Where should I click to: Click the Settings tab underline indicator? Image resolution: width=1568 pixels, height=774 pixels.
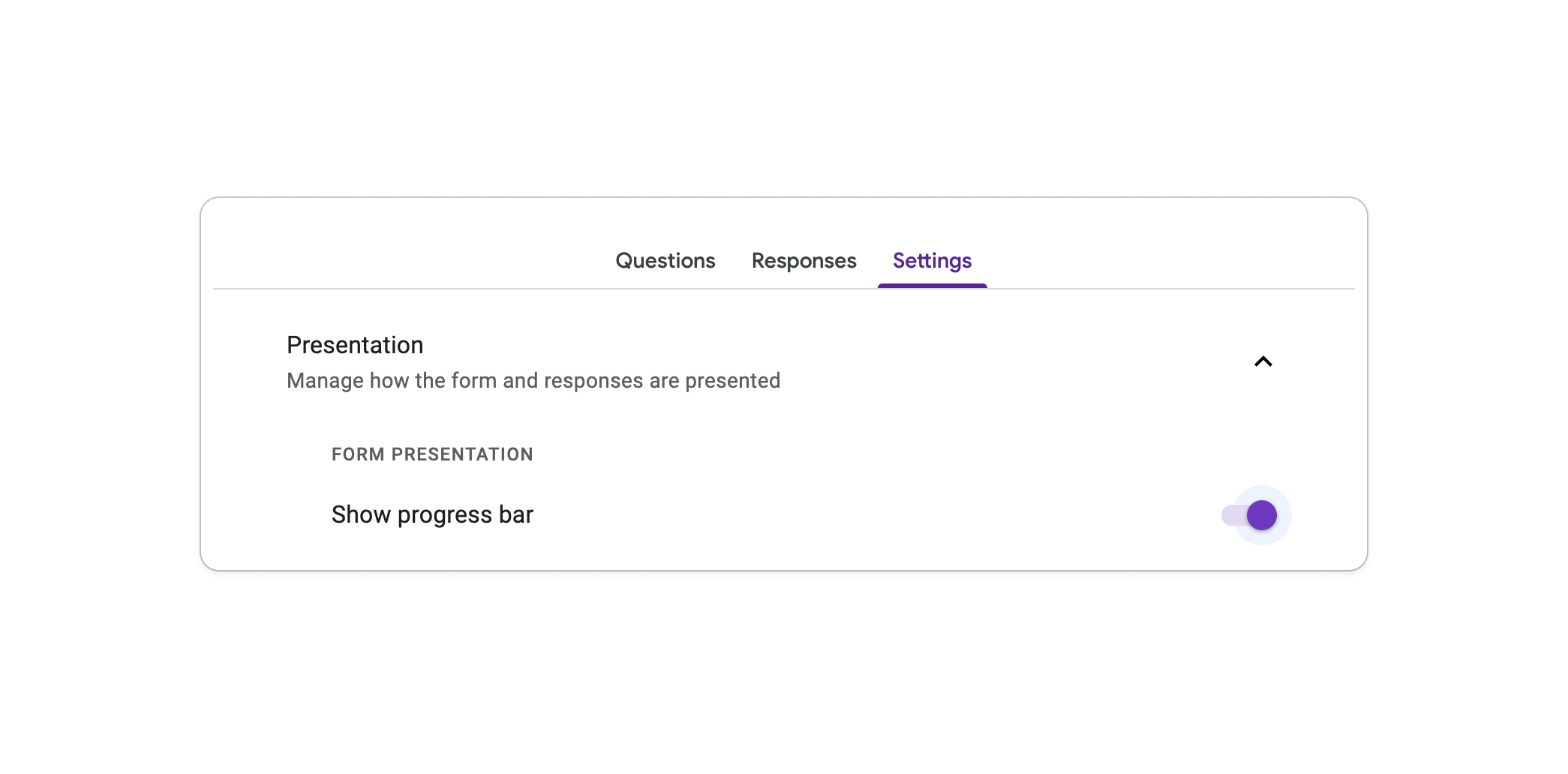click(x=932, y=285)
